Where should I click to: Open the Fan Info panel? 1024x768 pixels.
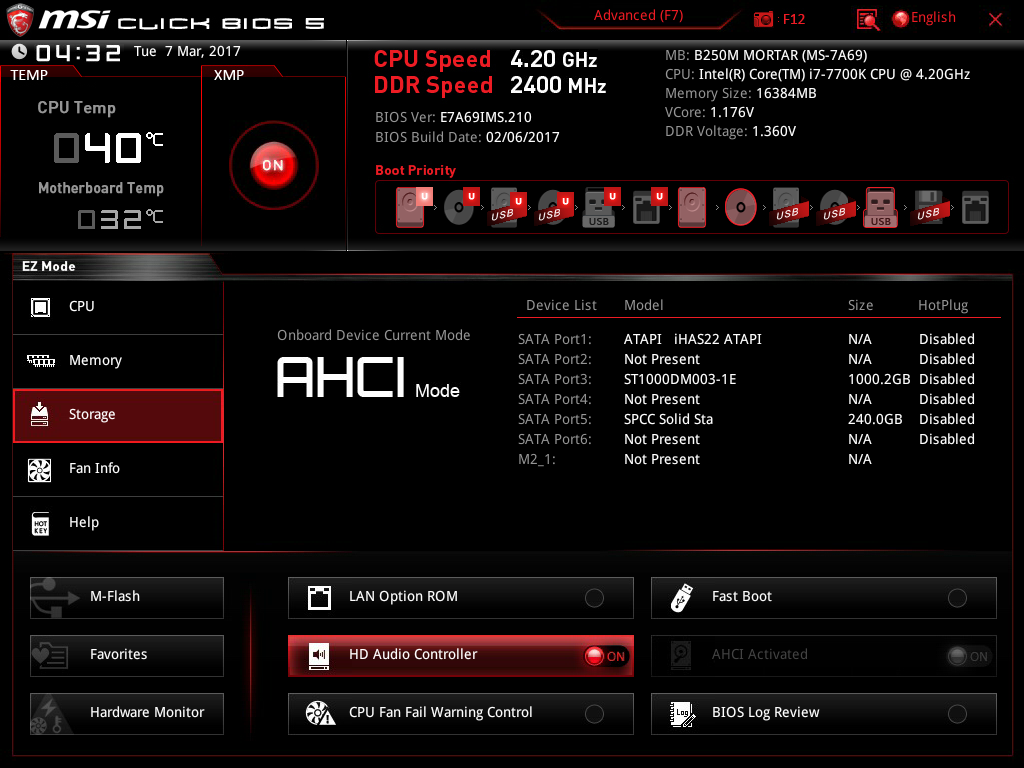tap(118, 469)
